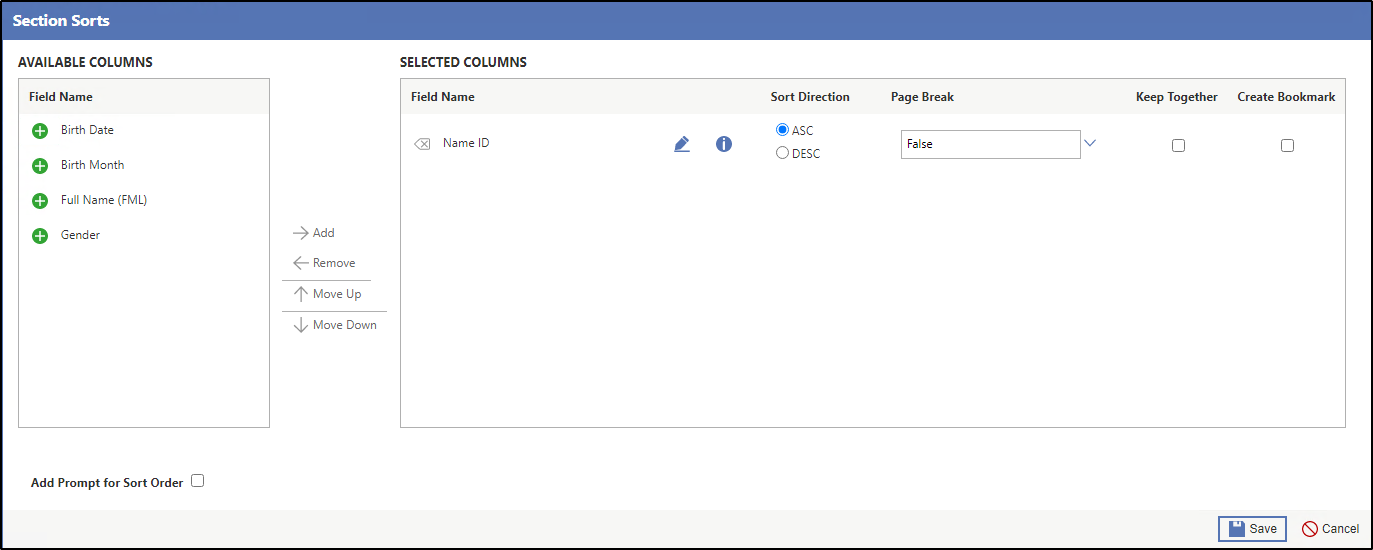Choose the DESC sort direction option
This screenshot has height=550, width=1373.
point(783,153)
